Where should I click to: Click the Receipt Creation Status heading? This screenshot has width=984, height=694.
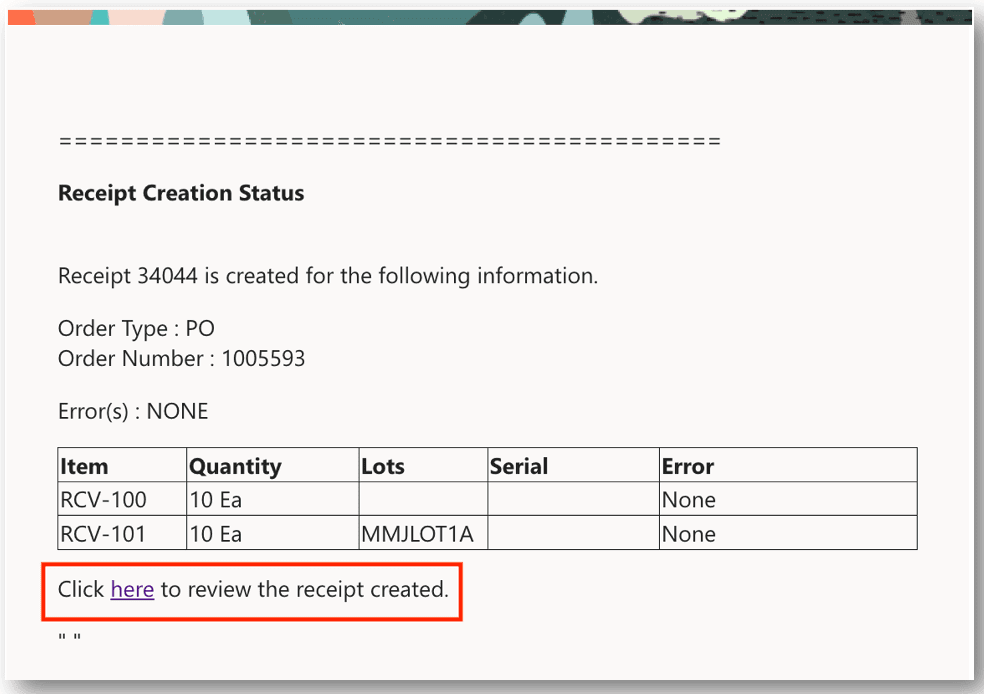(x=181, y=193)
